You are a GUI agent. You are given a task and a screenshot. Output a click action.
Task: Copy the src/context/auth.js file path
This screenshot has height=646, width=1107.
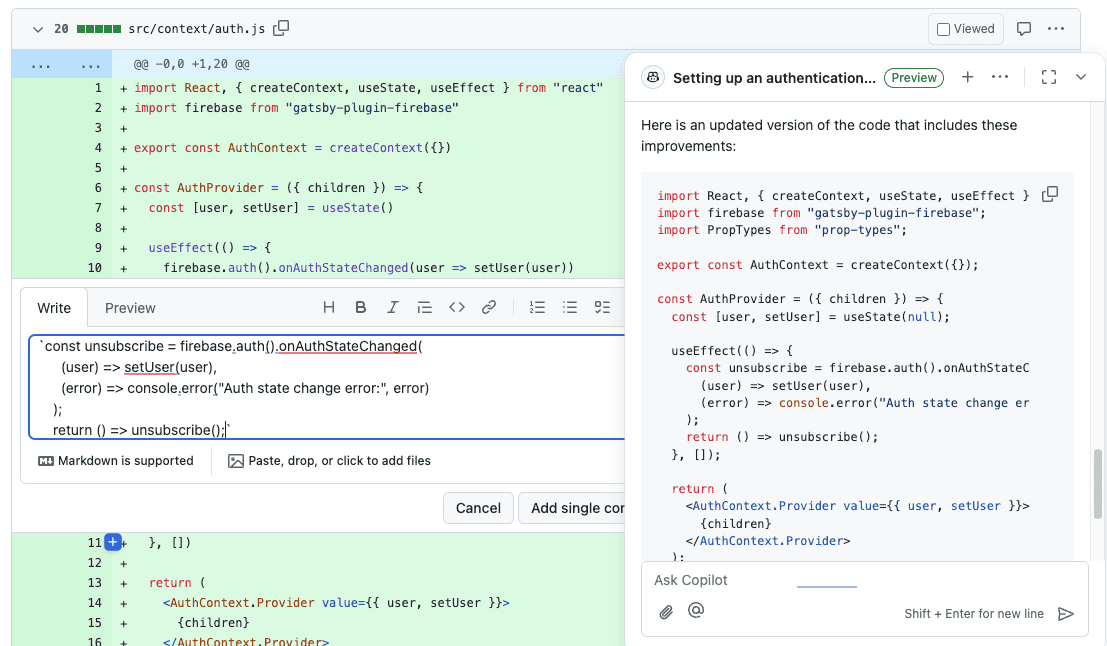(x=281, y=28)
